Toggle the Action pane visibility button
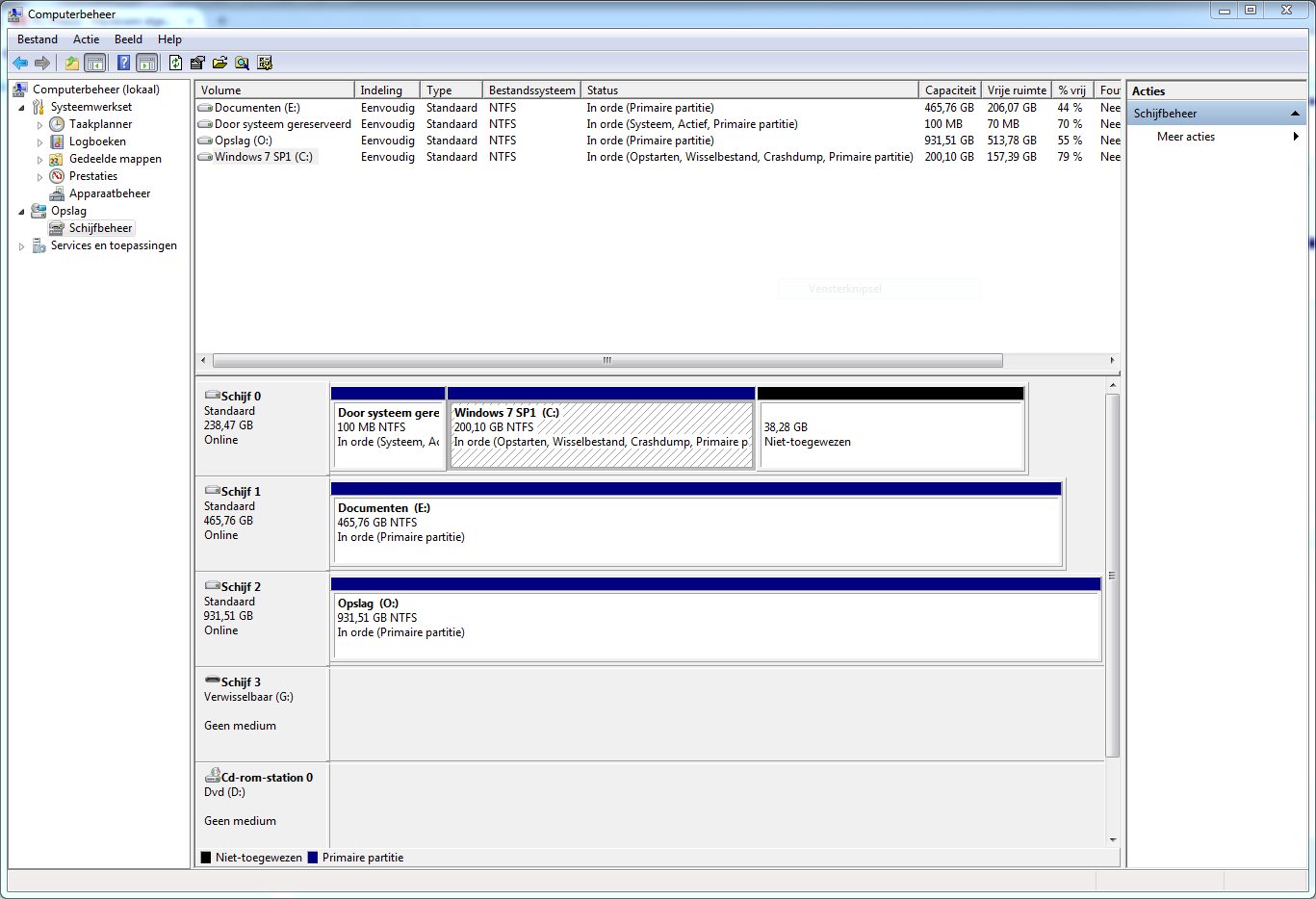This screenshot has height=899, width=1316. (146, 64)
